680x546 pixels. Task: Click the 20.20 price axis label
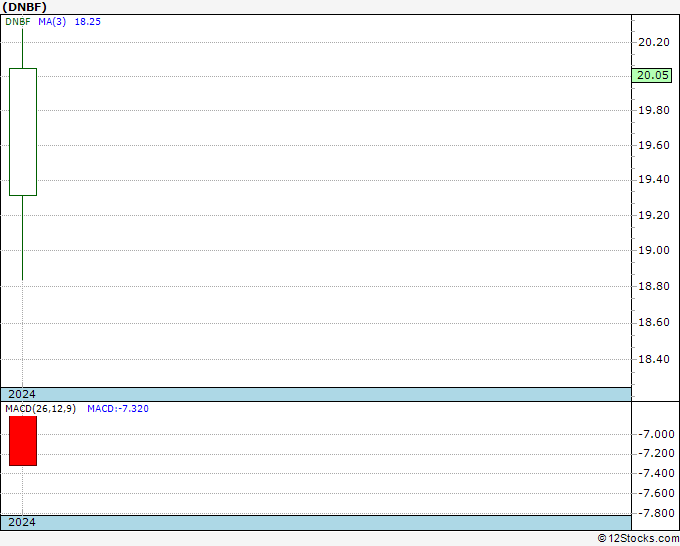[654, 42]
